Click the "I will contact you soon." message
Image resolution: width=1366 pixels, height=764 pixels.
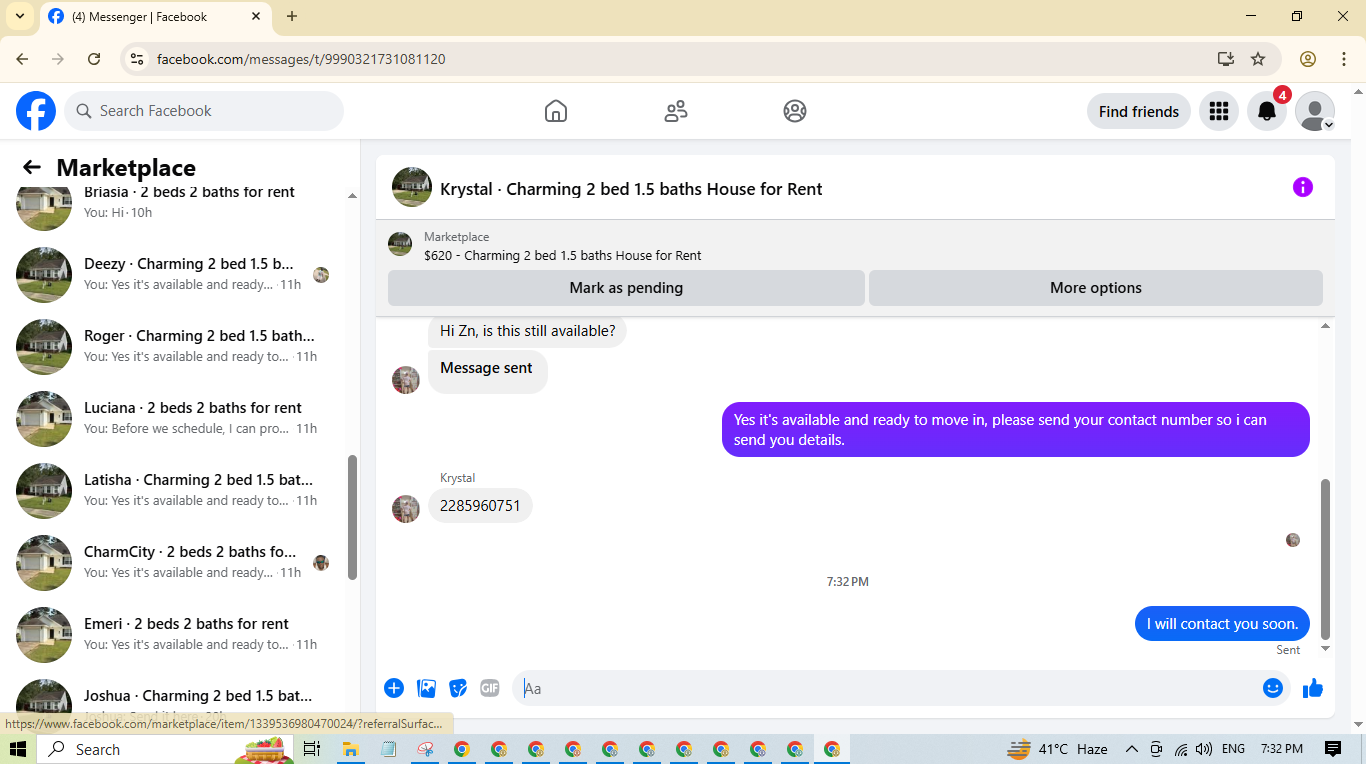point(1222,624)
